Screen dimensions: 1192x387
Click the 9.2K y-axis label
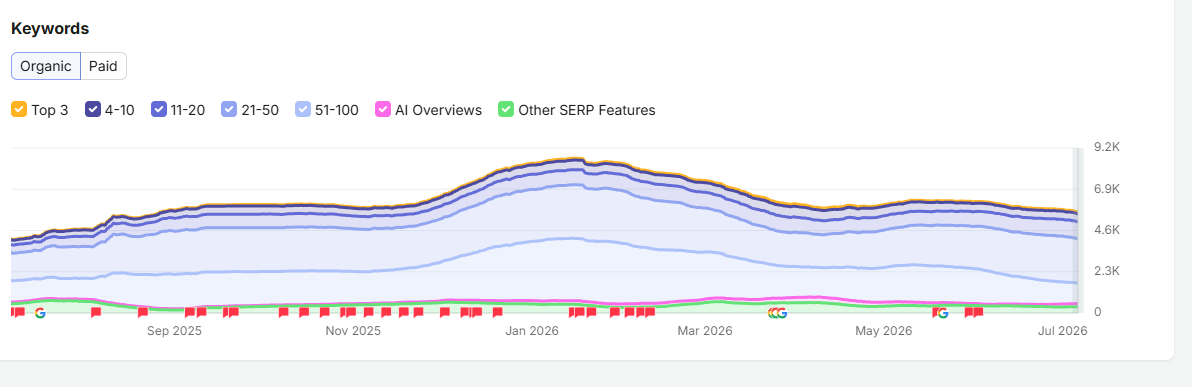click(1107, 148)
